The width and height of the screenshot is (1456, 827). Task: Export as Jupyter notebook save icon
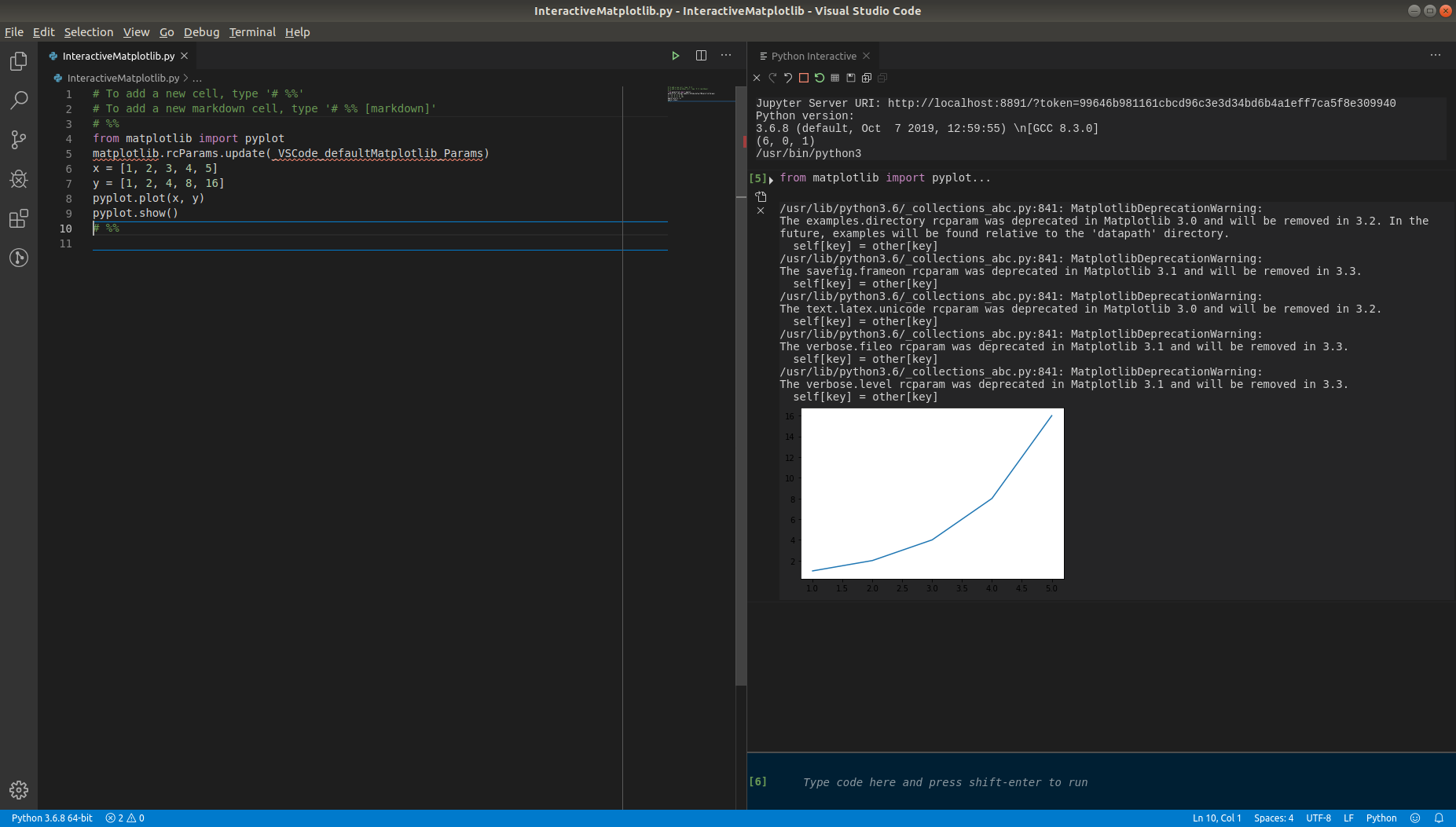(851, 78)
